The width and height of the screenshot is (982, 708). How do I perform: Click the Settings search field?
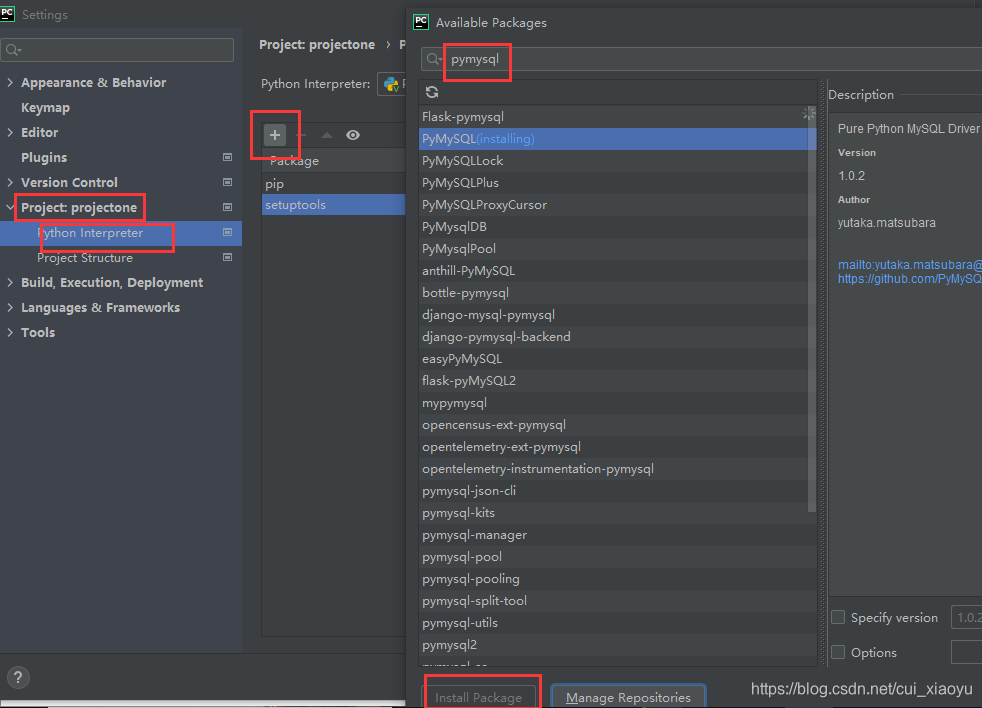[x=118, y=50]
